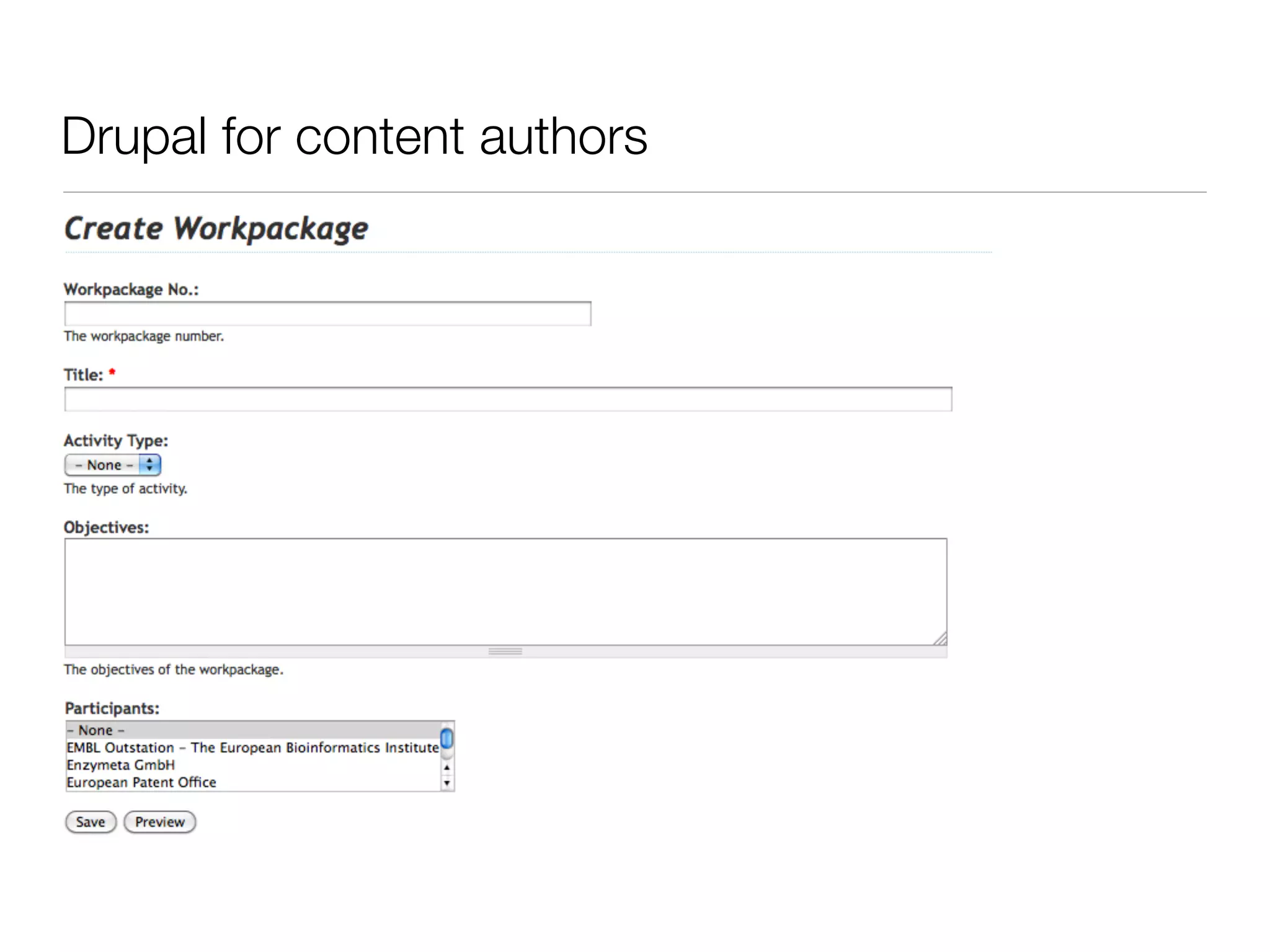Click the Participants list scrollbar thumb

pyautogui.click(x=446, y=739)
